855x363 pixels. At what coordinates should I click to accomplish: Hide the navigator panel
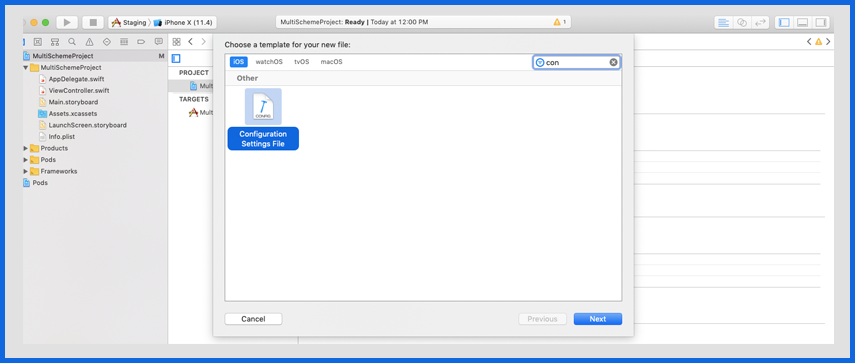point(785,22)
